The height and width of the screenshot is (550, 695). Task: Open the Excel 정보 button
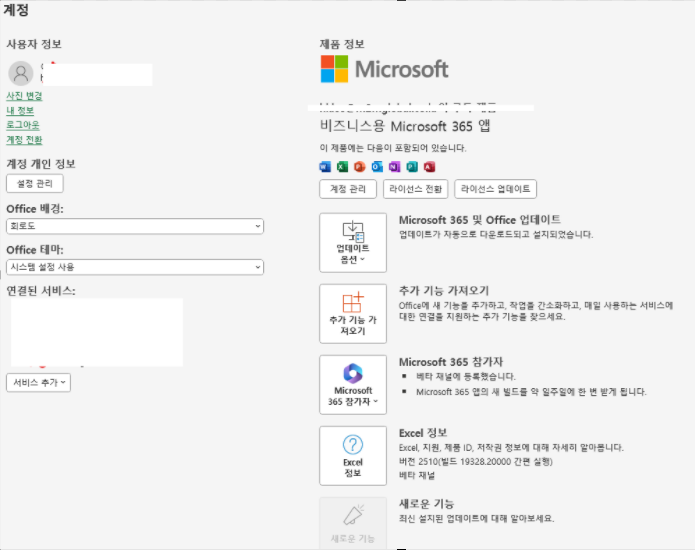click(353, 456)
